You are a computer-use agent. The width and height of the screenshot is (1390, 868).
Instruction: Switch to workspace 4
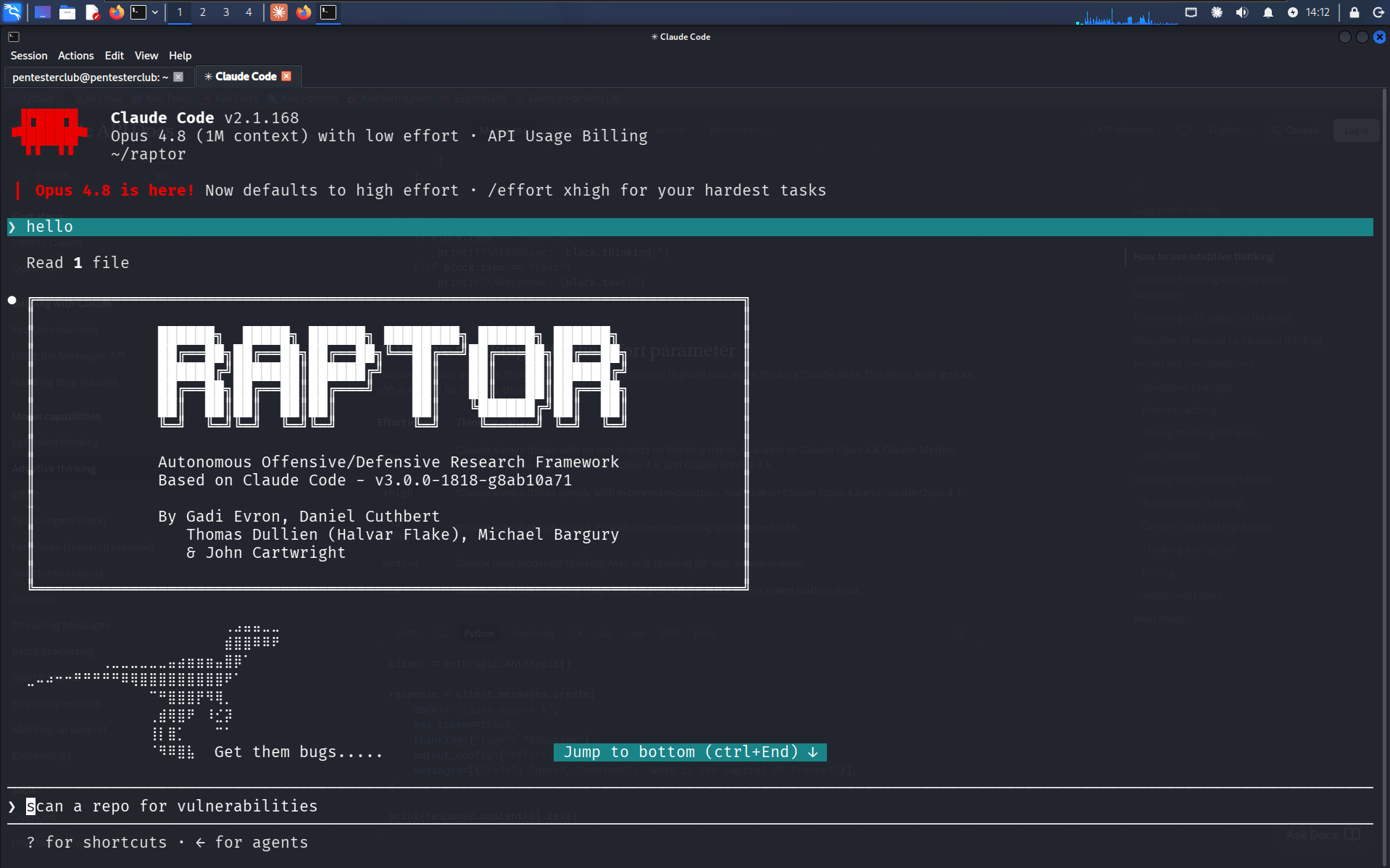tap(249, 12)
